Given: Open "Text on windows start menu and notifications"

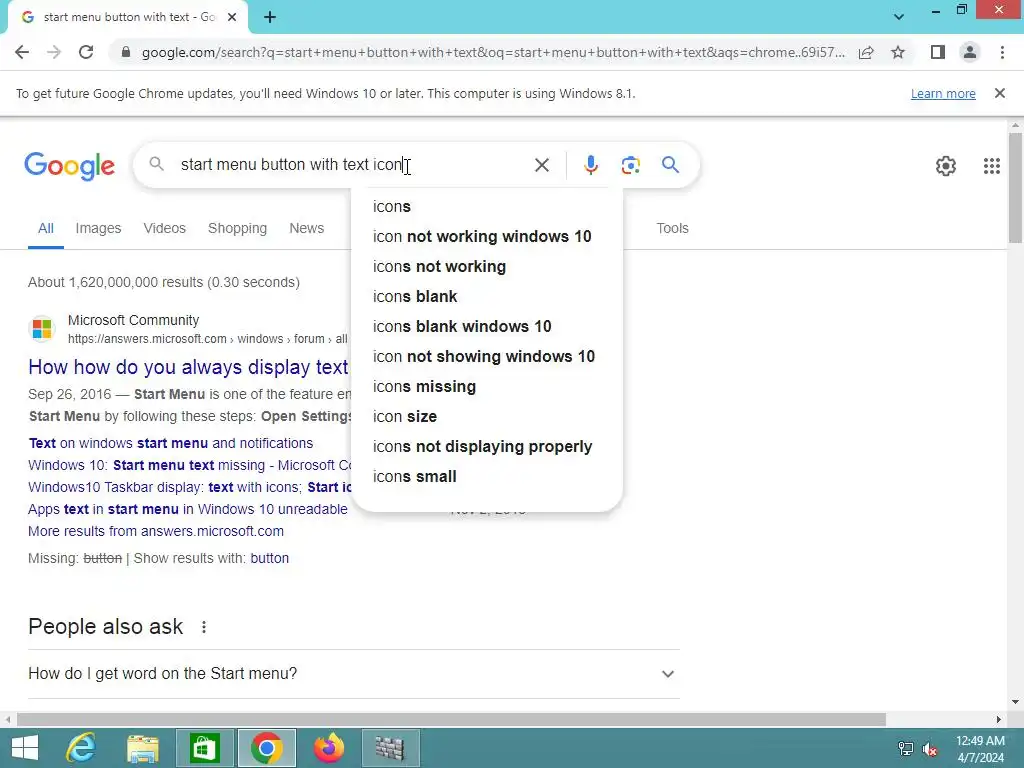Looking at the screenshot, I should coord(170,443).
